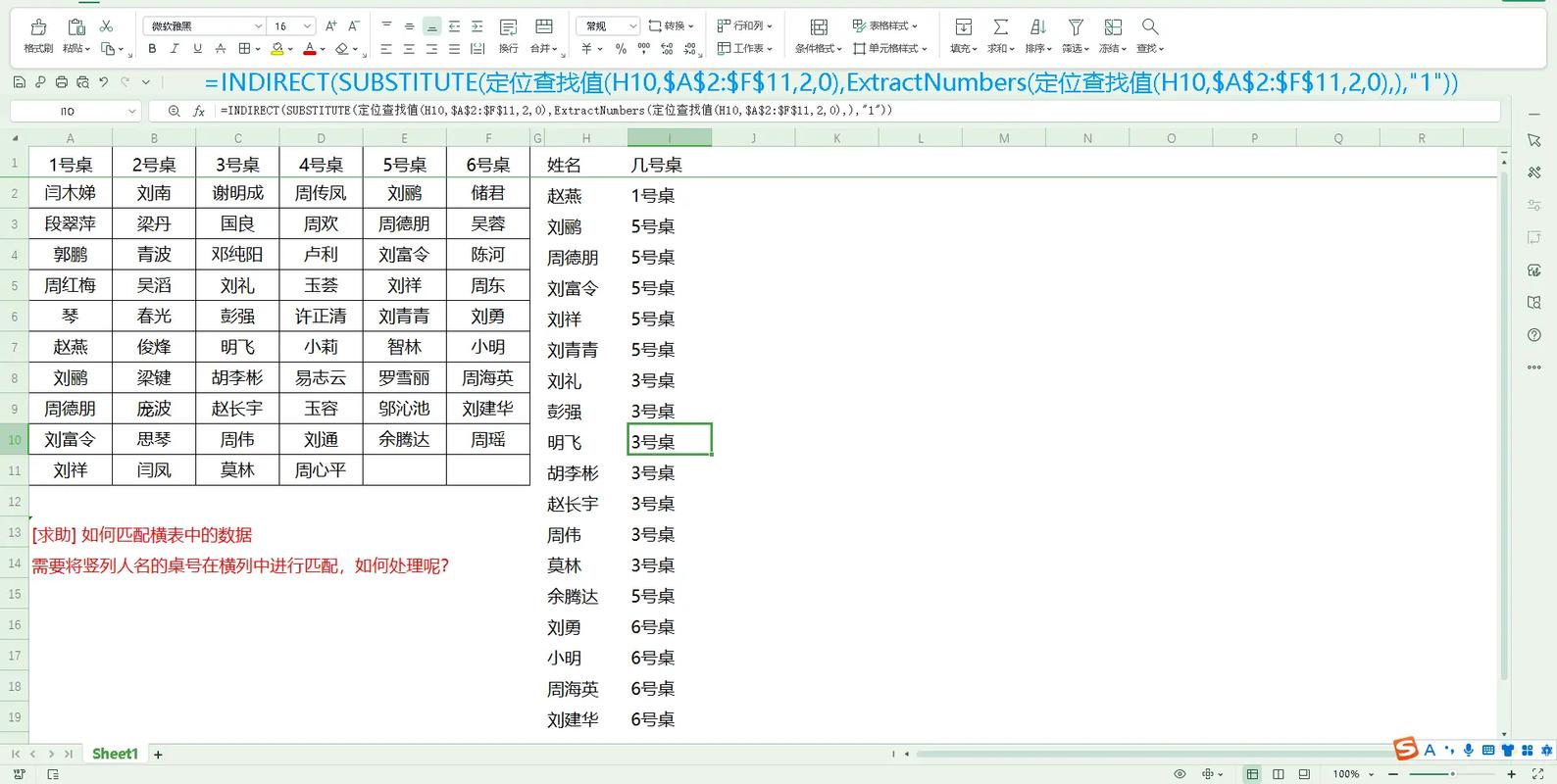
Task: Click the Cut scissors icon
Action: click(106, 26)
